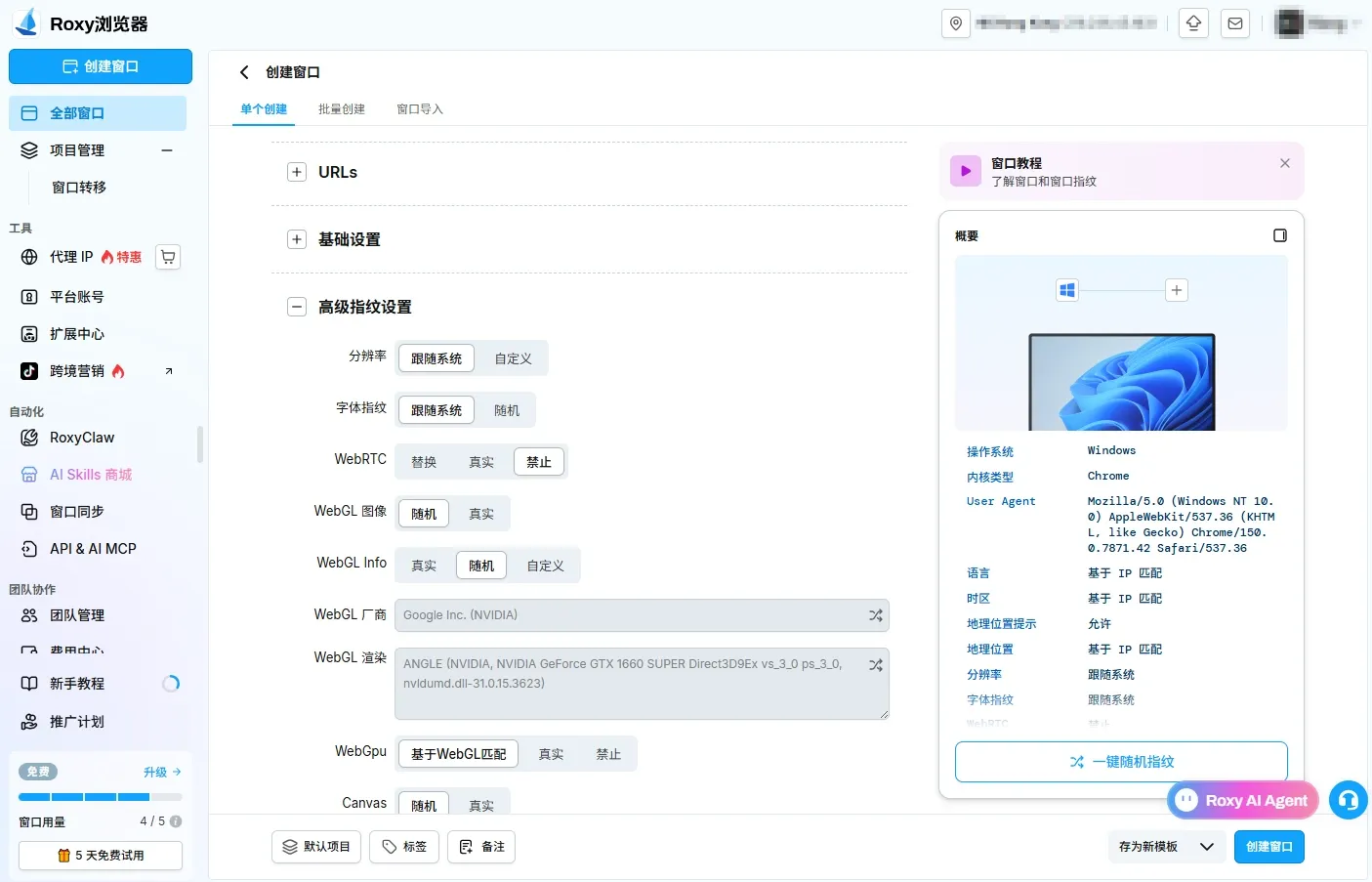The width and height of the screenshot is (1372, 882).
Task: Click the 窗口用量 progress bar
Action: pos(101,797)
